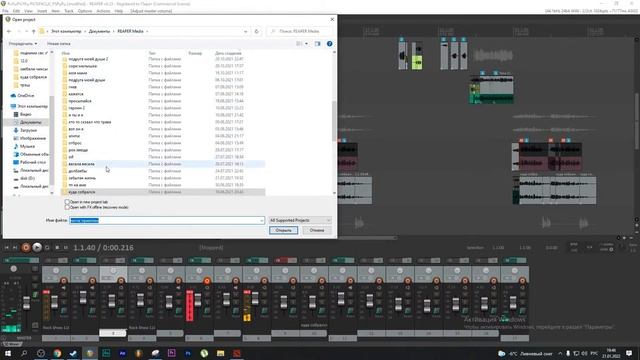Toggle the preview pane icon
Viewport: 640px width, 360px height.
[318, 44]
